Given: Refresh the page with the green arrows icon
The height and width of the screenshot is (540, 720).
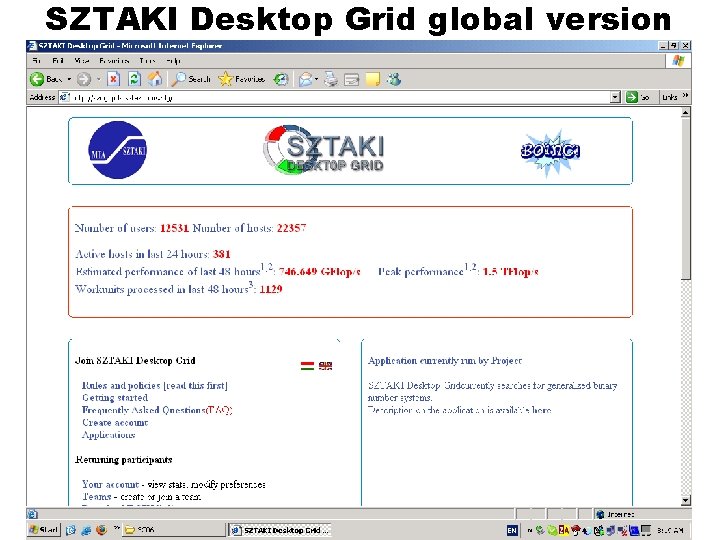Looking at the screenshot, I should (x=134, y=79).
